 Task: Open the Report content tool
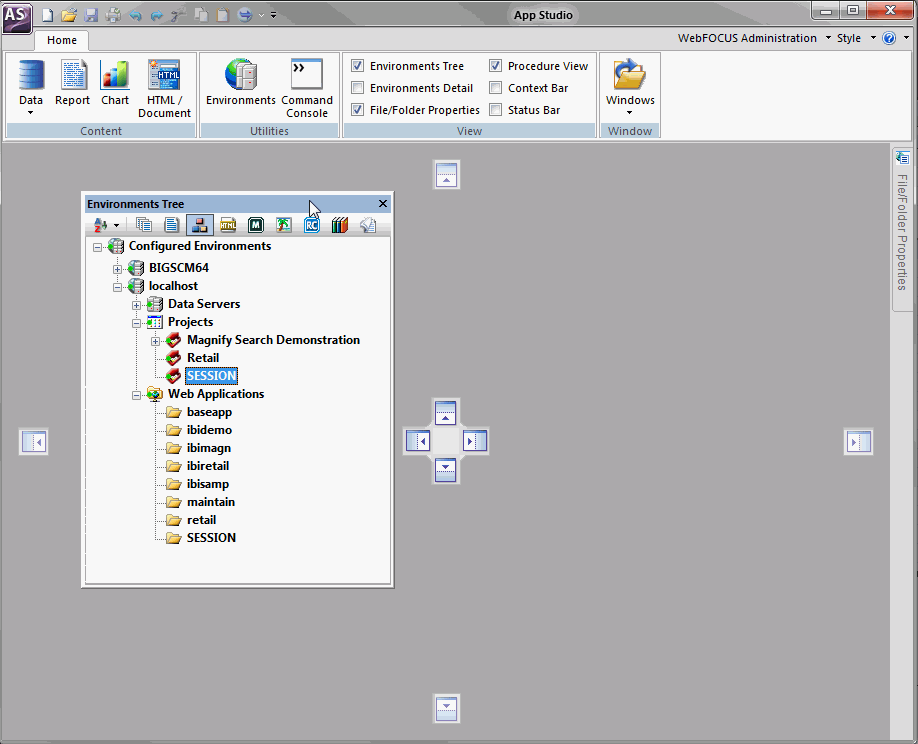(x=73, y=83)
